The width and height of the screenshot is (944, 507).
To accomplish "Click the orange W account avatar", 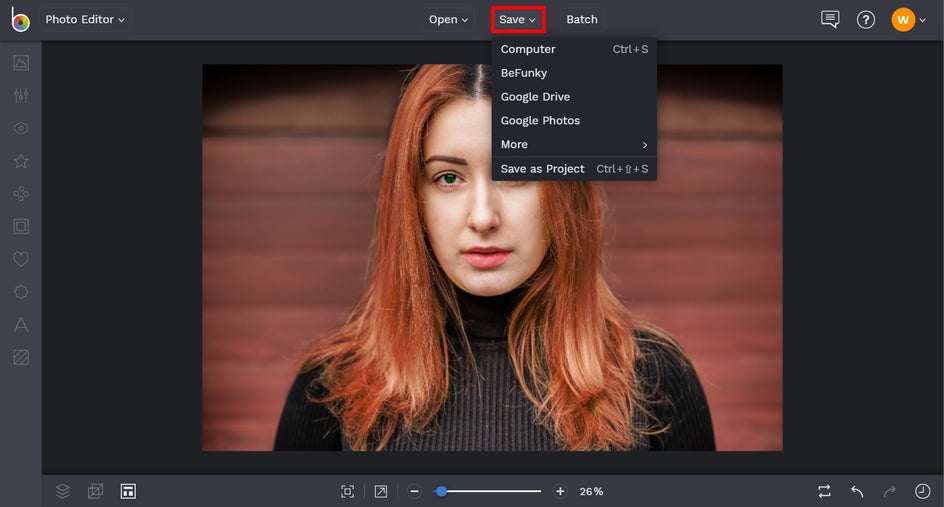I will (x=903, y=20).
